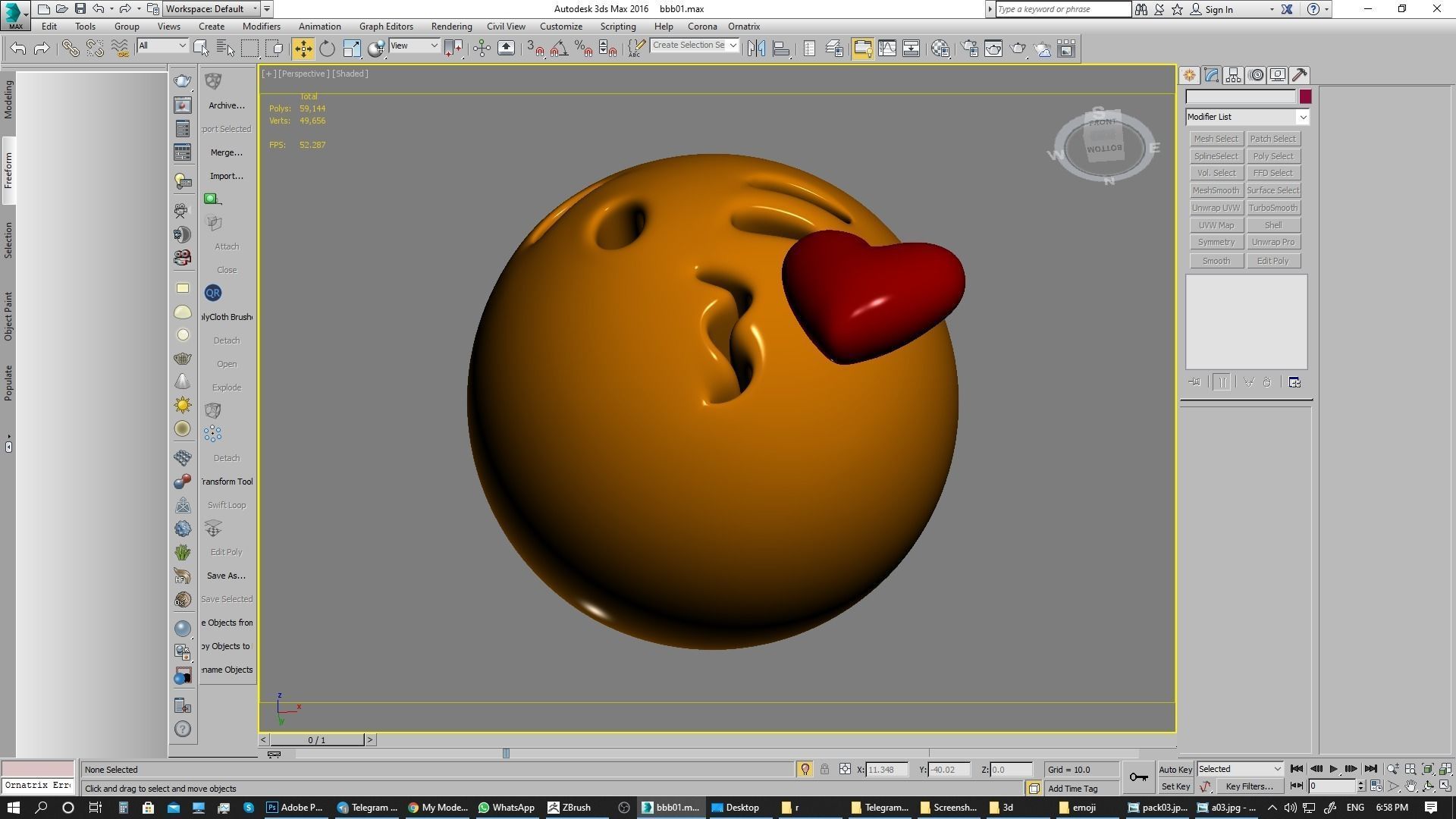
Task: Click the ViewCube compass in viewport
Action: [1104, 146]
